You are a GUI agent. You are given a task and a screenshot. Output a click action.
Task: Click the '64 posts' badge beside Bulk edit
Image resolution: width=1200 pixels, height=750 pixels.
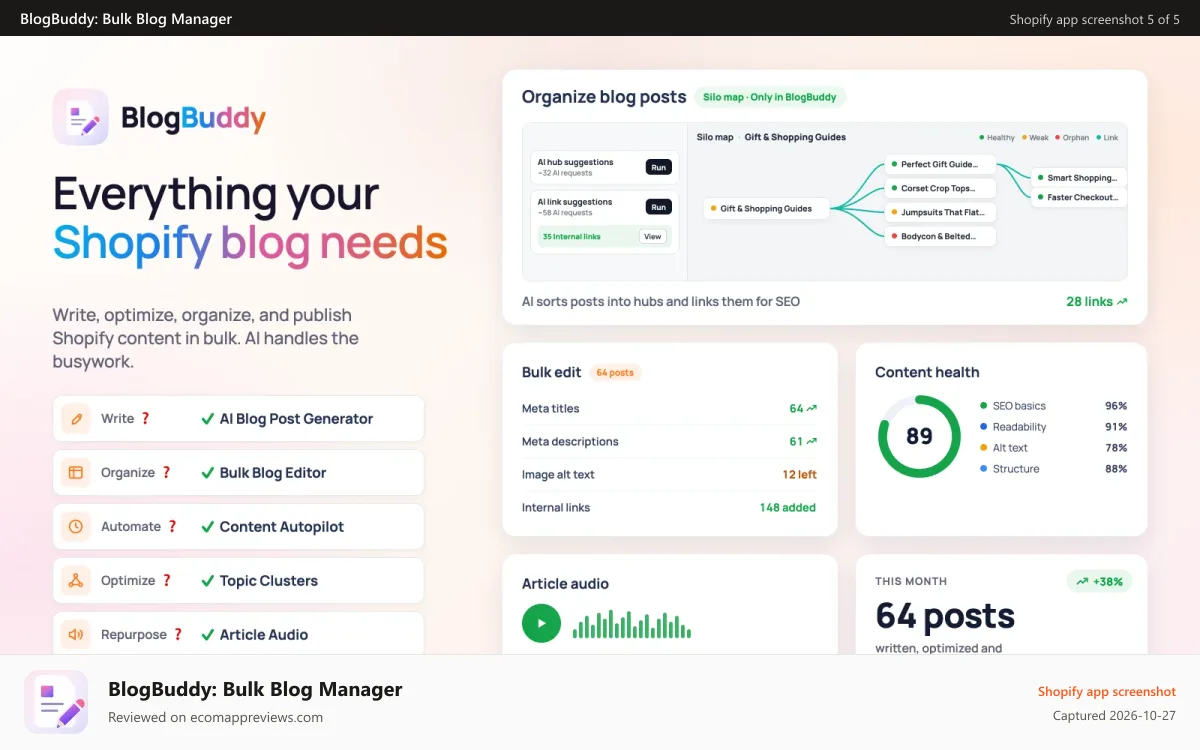[615, 372]
